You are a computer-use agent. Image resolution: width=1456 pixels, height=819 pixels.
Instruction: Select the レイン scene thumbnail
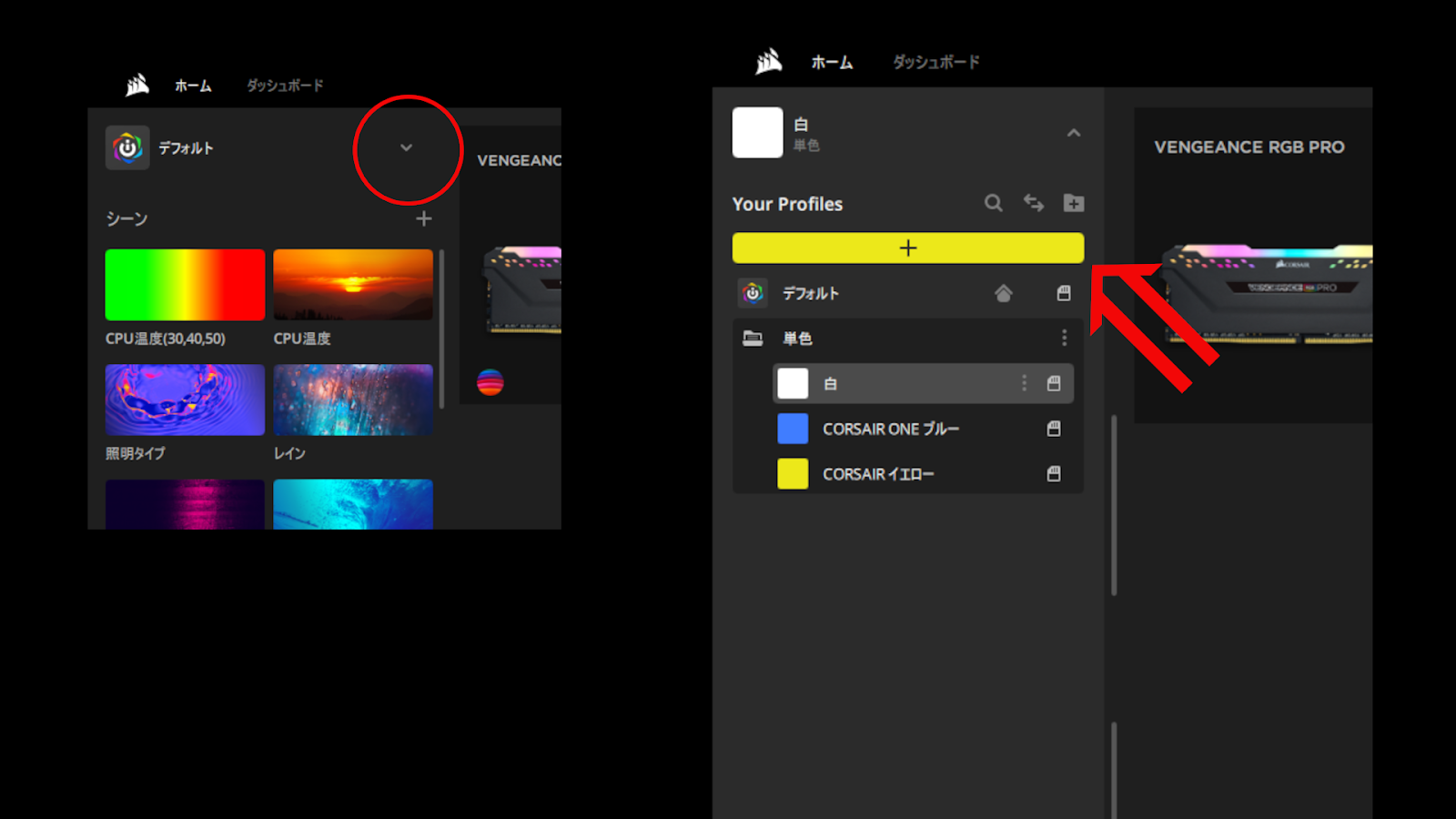(353, 399)
